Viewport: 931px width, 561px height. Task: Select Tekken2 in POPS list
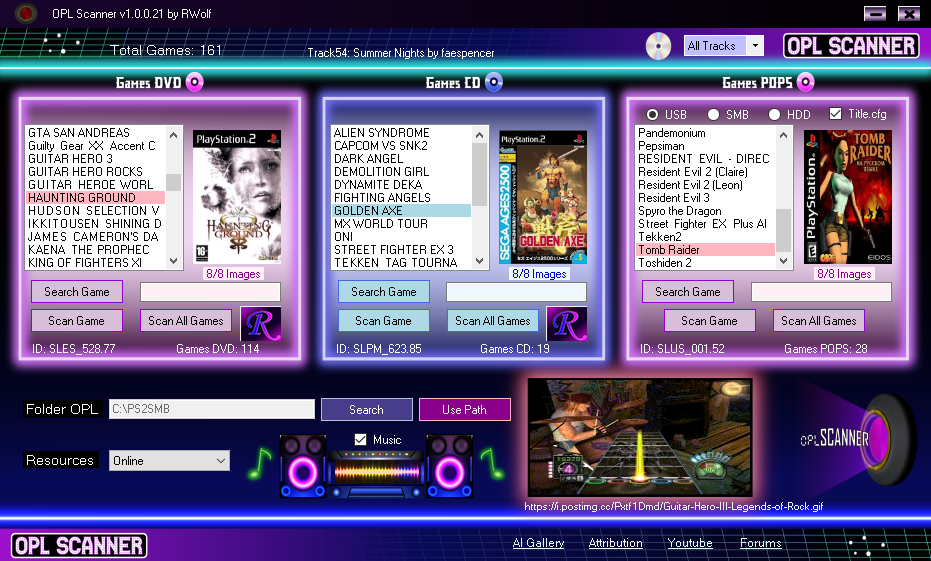pyautogui.click(x=705, y=236)
